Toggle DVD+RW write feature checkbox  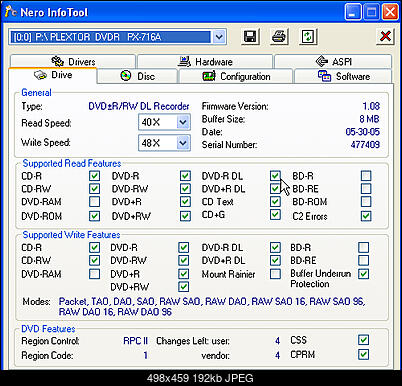[x=184, y=287]
